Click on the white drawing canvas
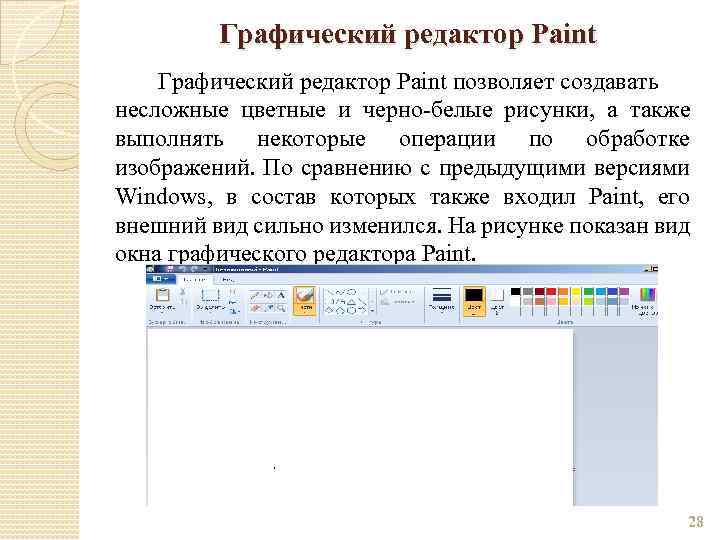The width and height of the screenshot is (720, 540). tap(360, 417)
